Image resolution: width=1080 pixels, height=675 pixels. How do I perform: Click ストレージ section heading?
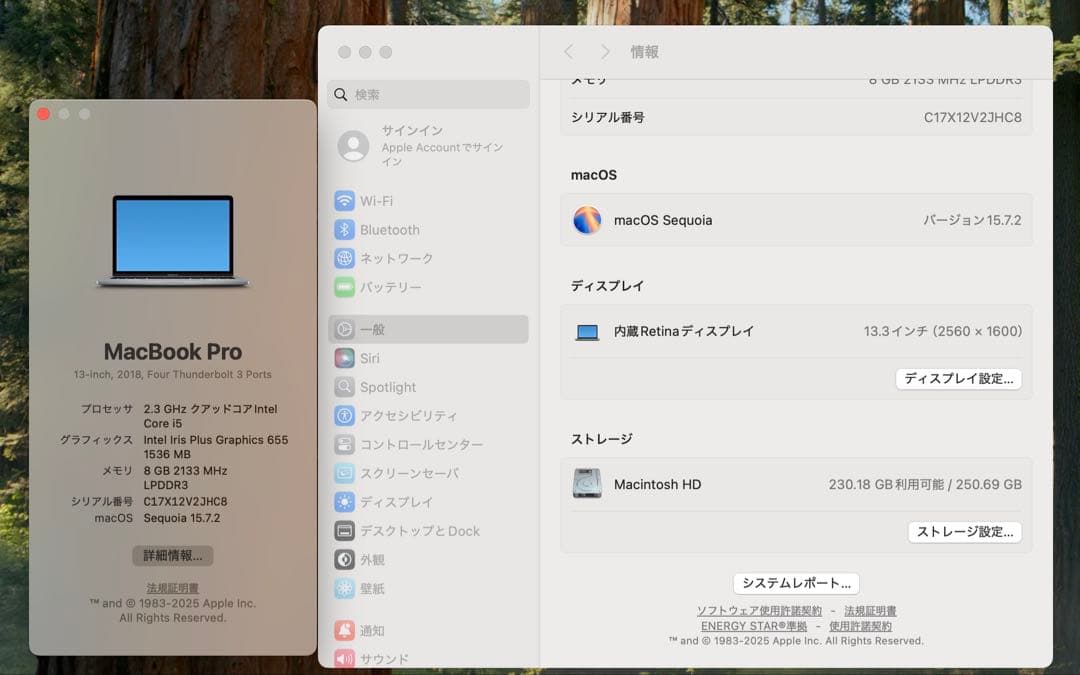tap(601, 439)
